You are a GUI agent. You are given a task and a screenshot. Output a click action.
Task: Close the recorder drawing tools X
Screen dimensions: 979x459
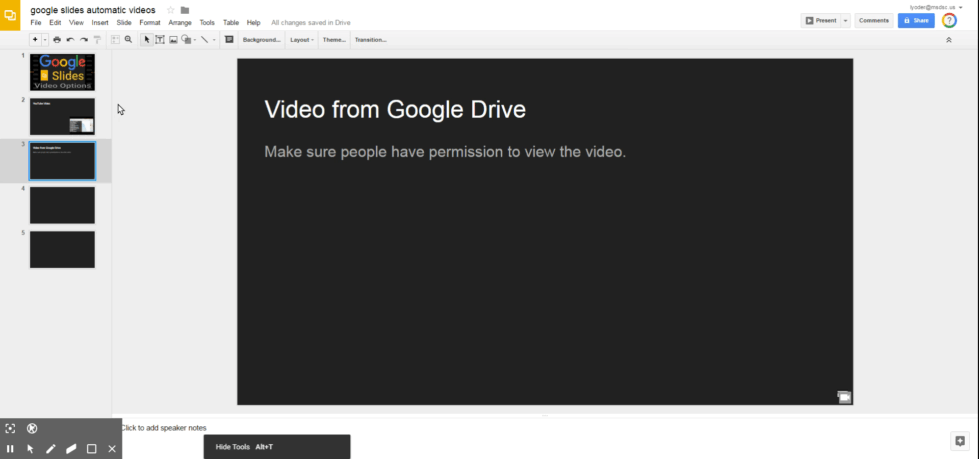[112, 448]
